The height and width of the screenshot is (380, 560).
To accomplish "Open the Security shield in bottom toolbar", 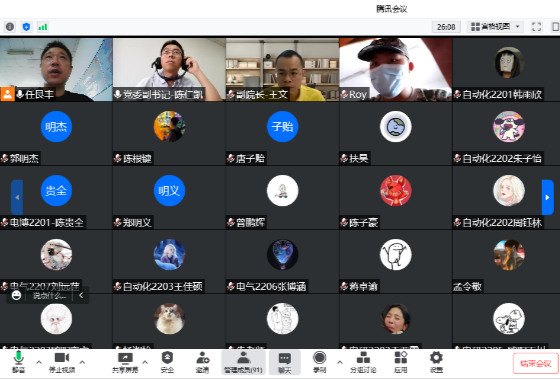I will coord(167,362).
